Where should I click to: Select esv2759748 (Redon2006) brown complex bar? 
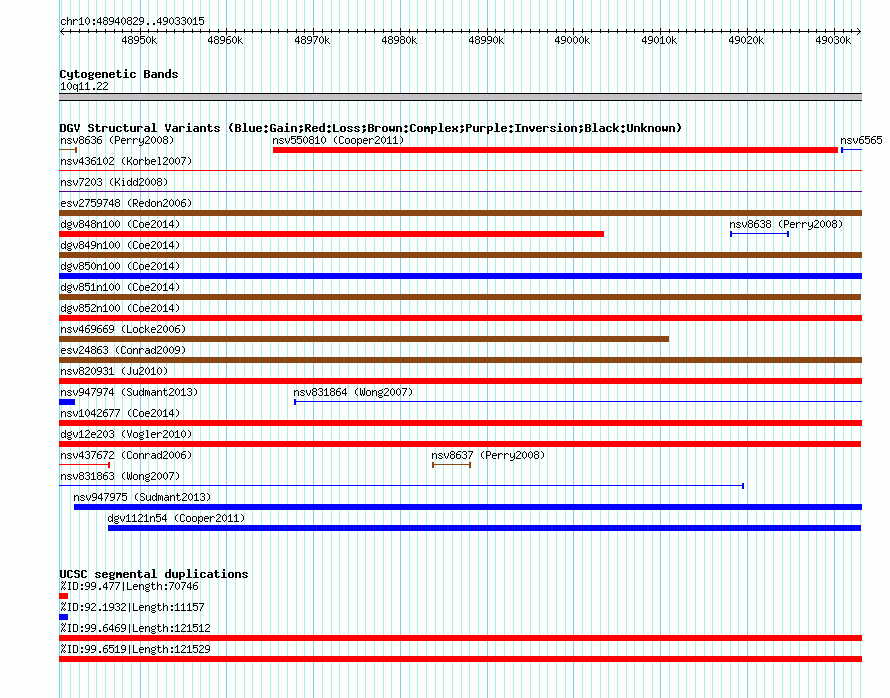pos(460,213)
